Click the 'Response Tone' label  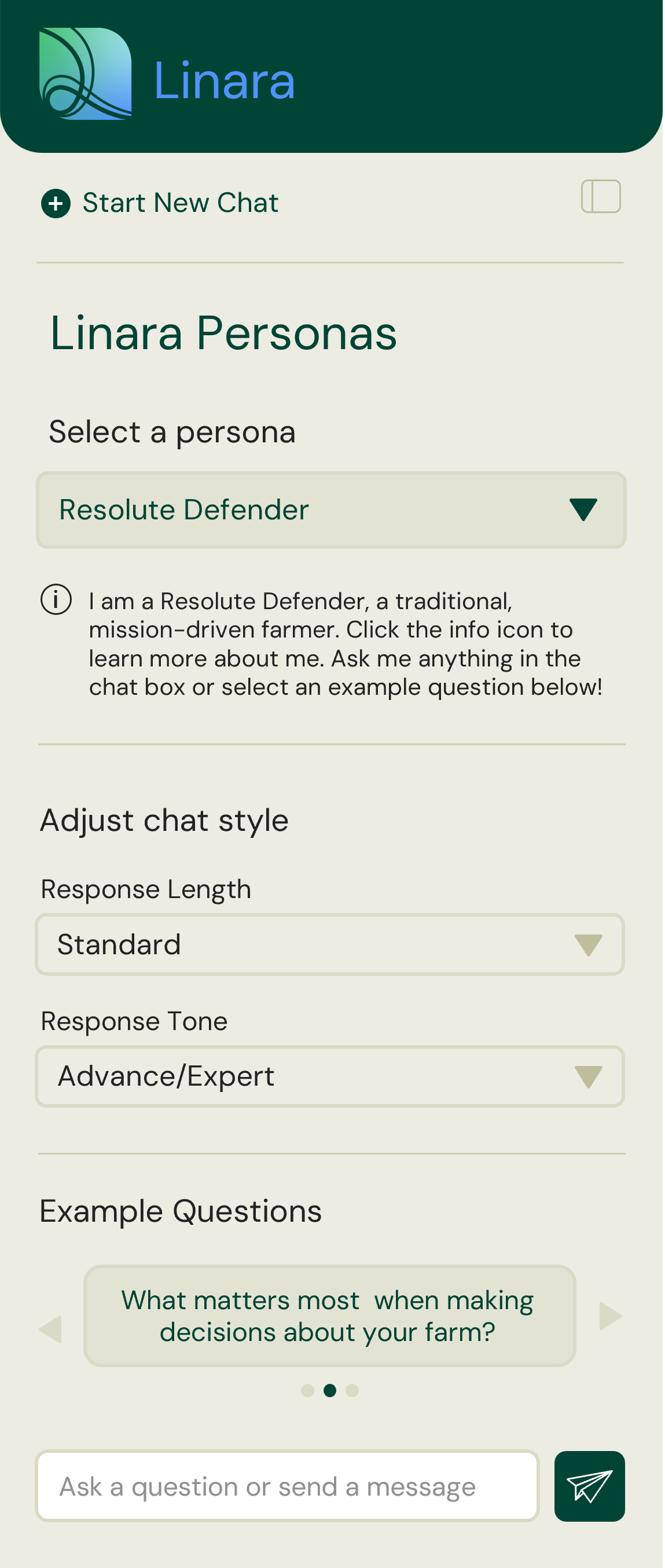click(134, 1021)
